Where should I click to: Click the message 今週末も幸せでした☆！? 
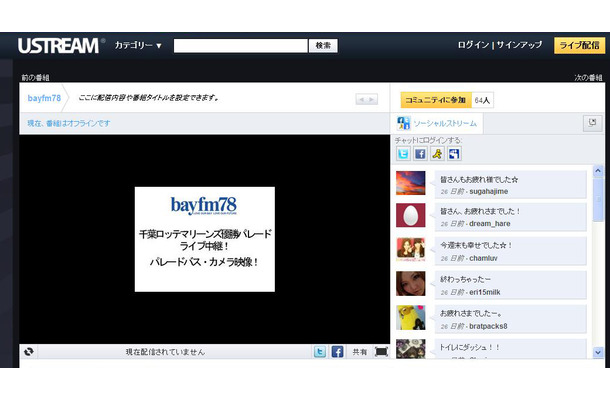coord(477,246)
